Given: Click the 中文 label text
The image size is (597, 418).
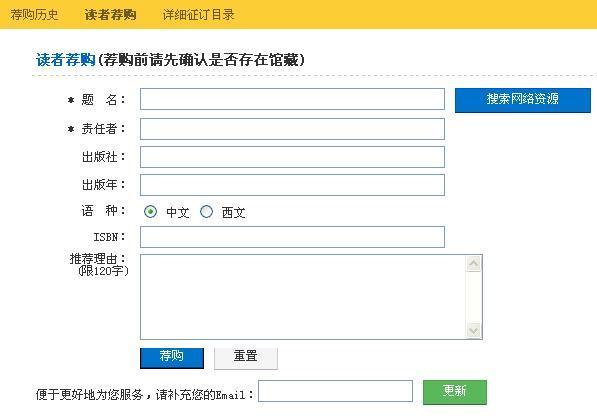Looking at the screenshot, I should (178, 212).
